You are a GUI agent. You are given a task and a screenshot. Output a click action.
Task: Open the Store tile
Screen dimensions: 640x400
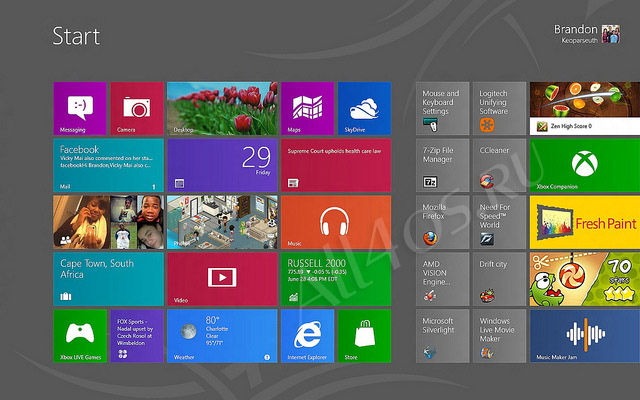click(x=364, y=336)
